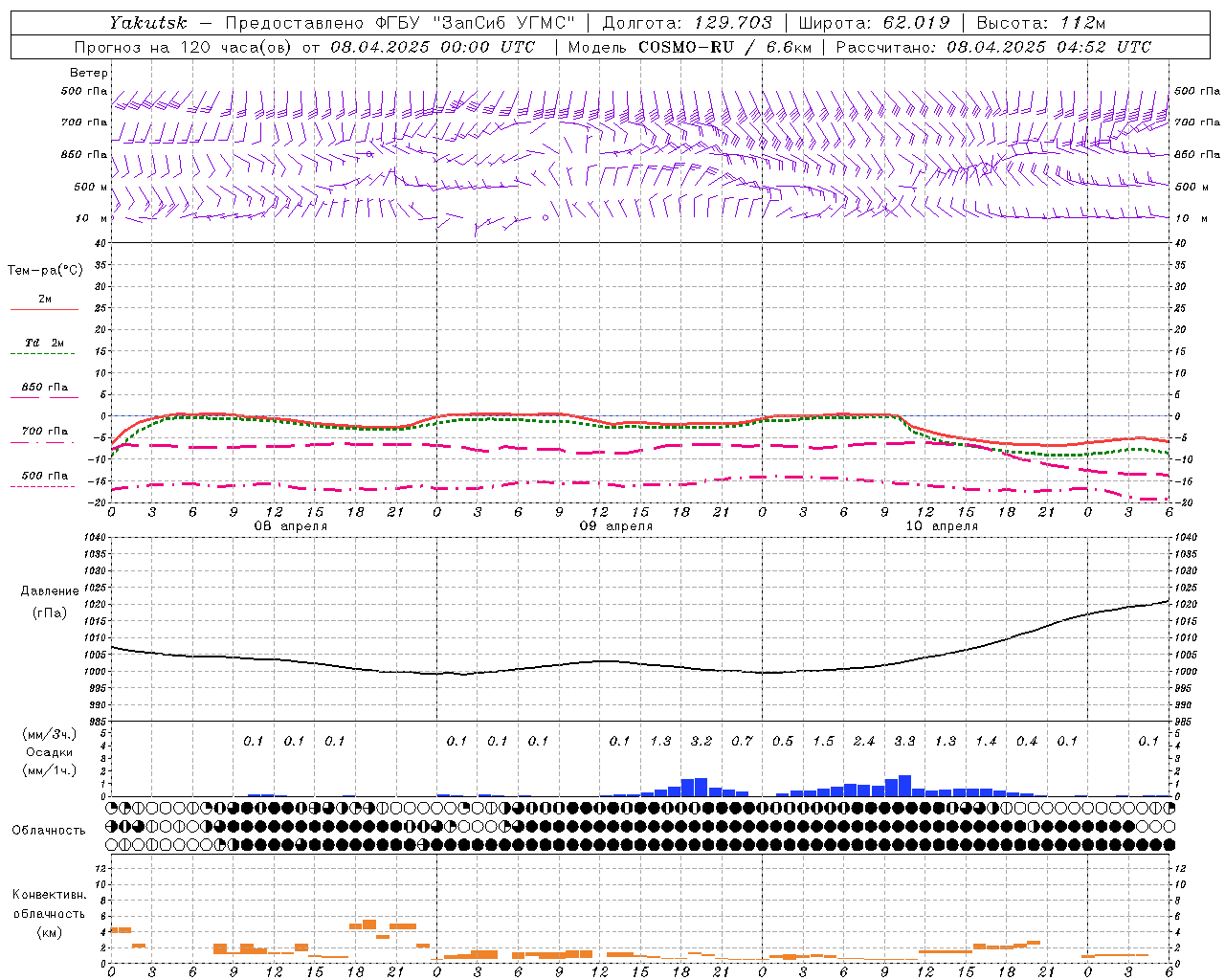The height and width of the screenshot is (980, 1225).
Task: Click the 'Тем-ра(°C)' temperature label
Action: (45, 271)
